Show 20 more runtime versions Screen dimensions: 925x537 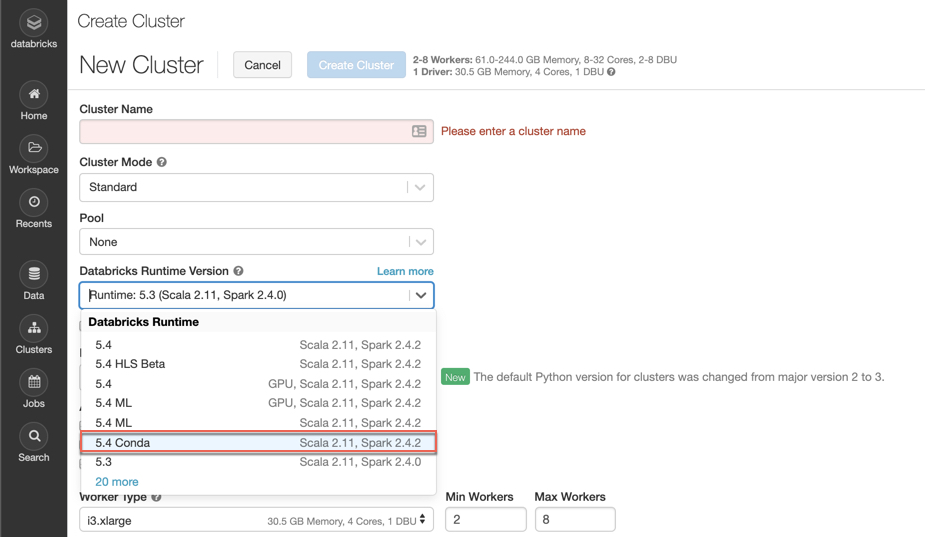pyautogui.click(x=117, y=482)
